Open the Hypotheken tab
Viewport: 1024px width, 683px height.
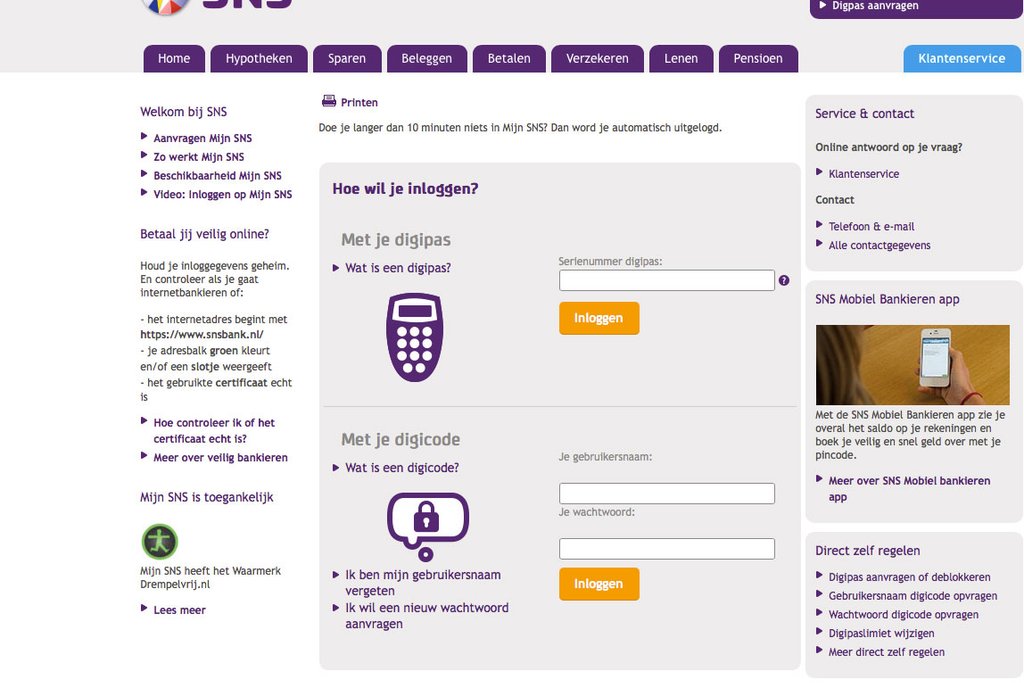(x=259, y=59)
